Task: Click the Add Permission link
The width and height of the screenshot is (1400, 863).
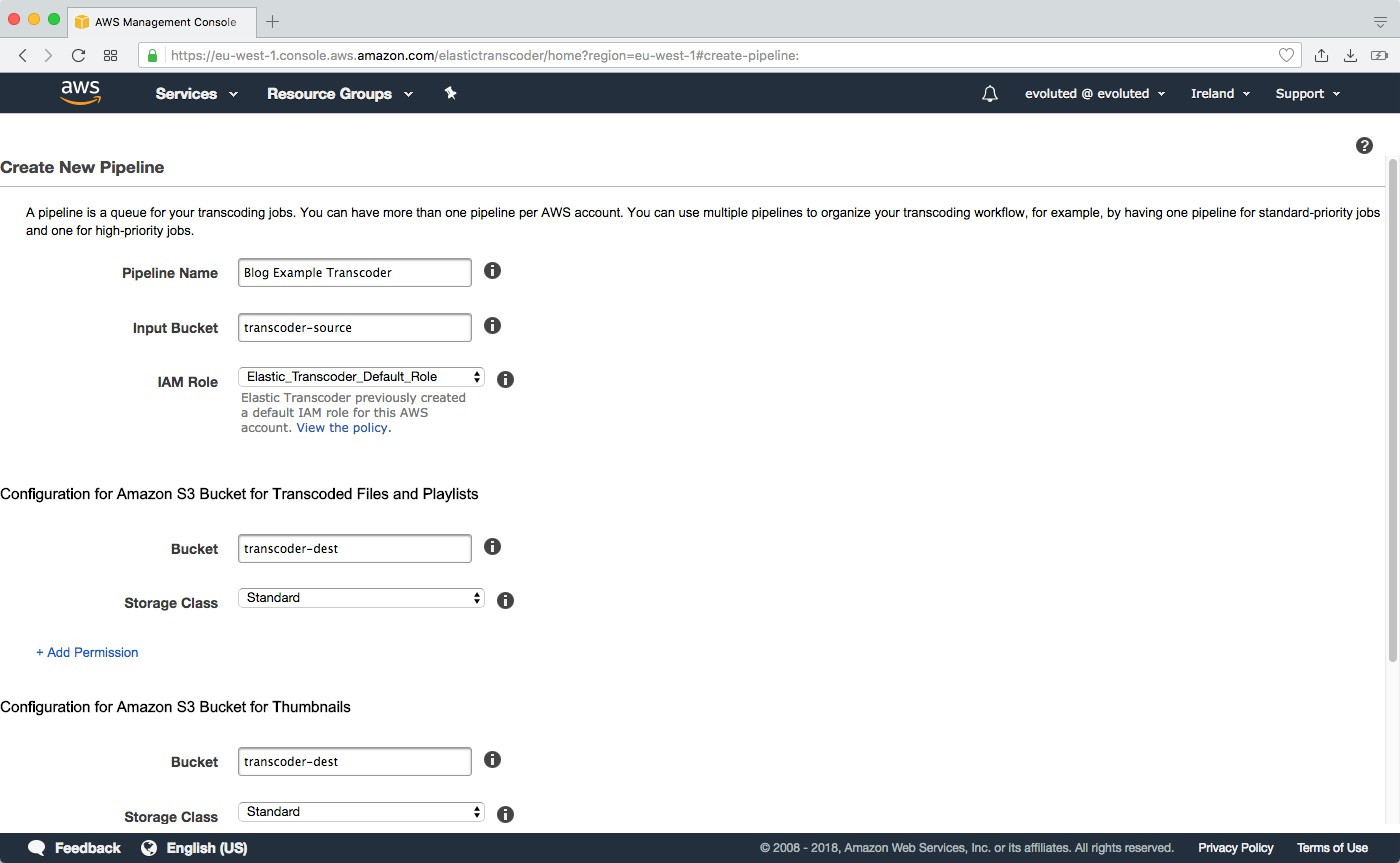Action: click(87, 652)
